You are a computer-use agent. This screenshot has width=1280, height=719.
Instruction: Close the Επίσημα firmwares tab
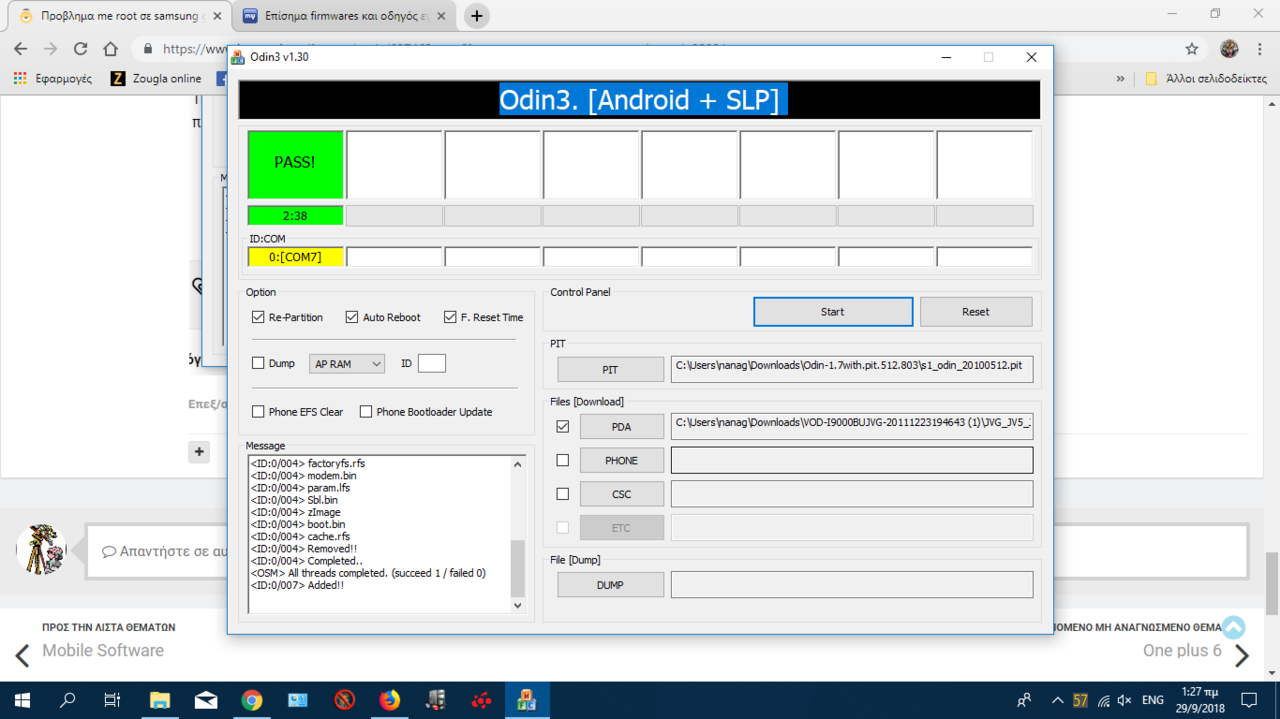(x=442, y=16)
